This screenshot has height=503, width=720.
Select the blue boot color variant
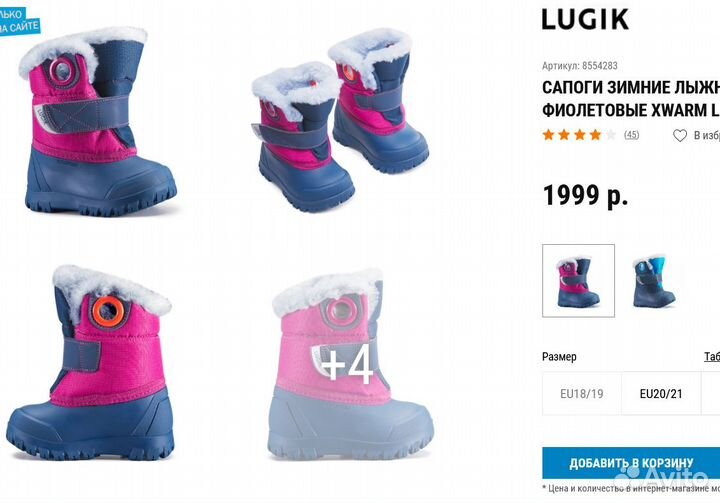coord(654,281)
